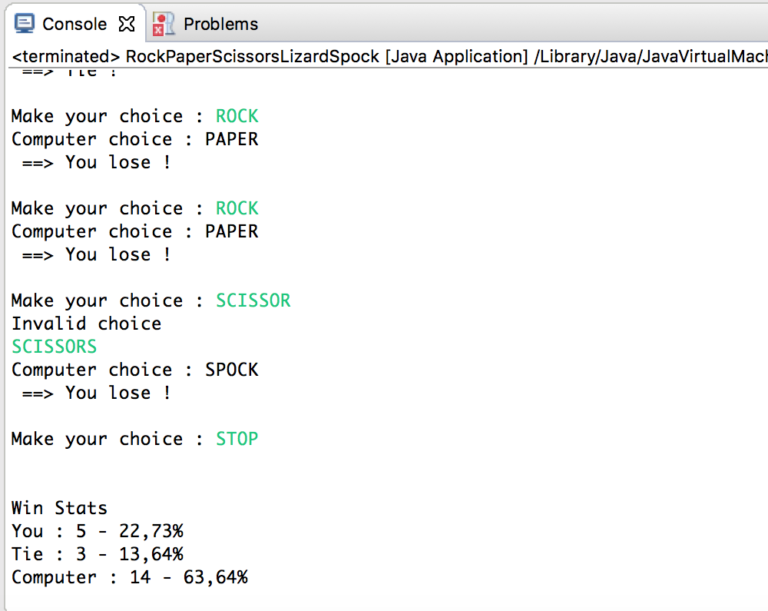
Task: Click the Make your choice prompt before STOP
Action: click(x=107, y=439)
